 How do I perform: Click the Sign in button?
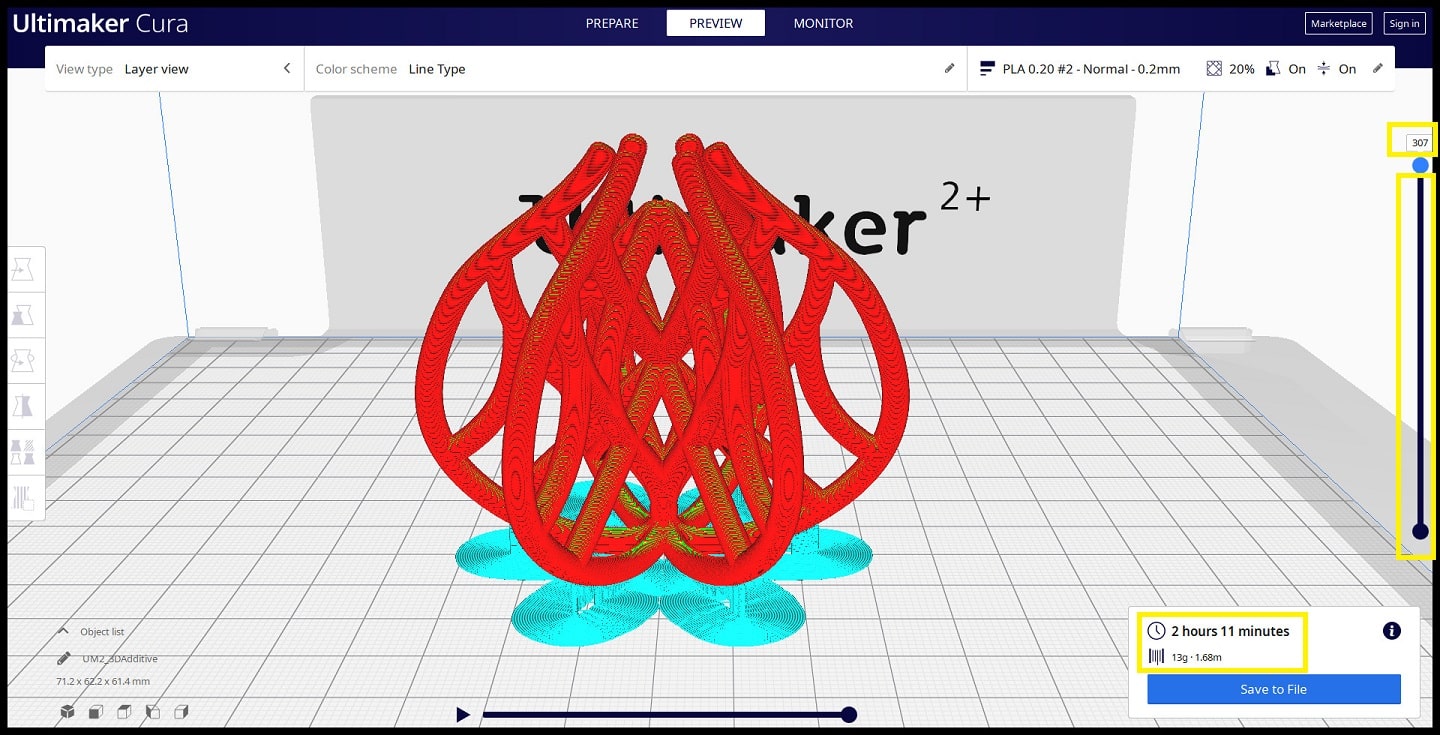tap(1404, 23)
